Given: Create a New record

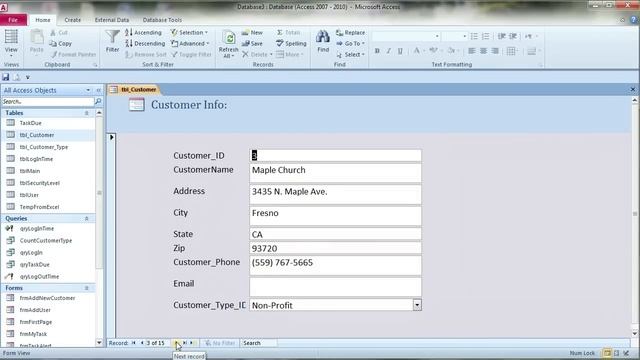Looking at the screenshot, I should click(252, 32).
